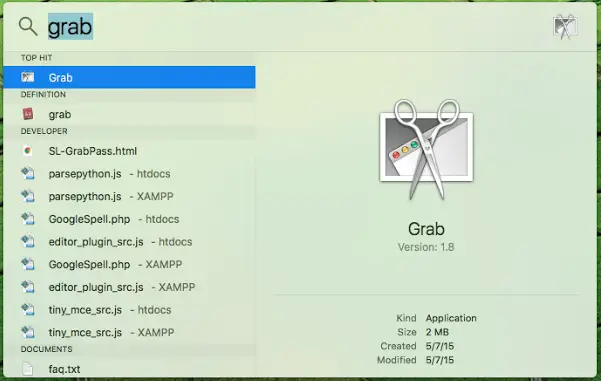Image resolution: width=601 pixels, height=381 pixels.
Task: Select tiny_mce_src.js in htdocs
Action: (x=130, y=309)
